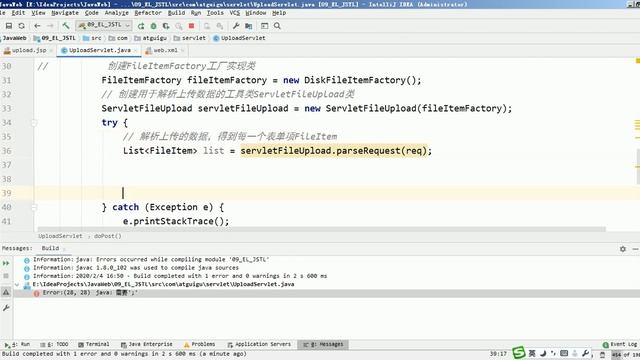Open the TODO tool window
640x360 pixels.
point(54,344)
